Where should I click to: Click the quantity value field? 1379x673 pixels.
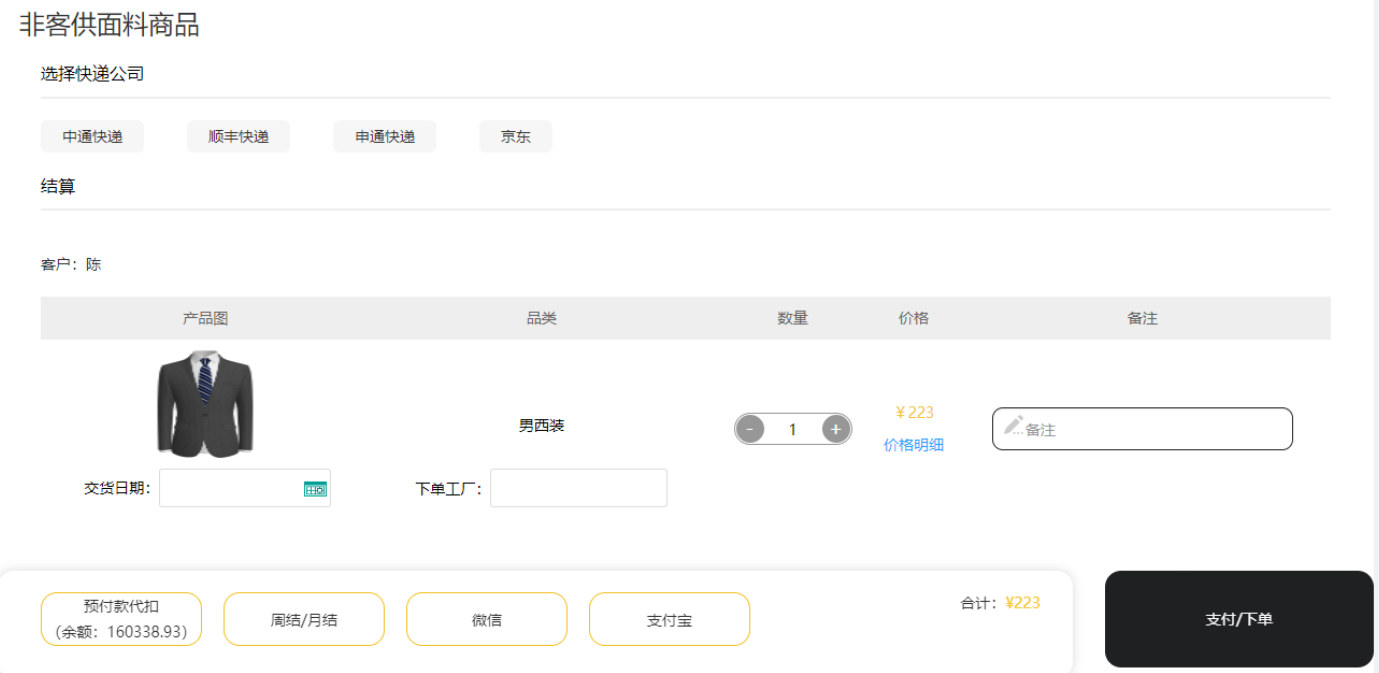pyautogui.click(x=793, y=429)
